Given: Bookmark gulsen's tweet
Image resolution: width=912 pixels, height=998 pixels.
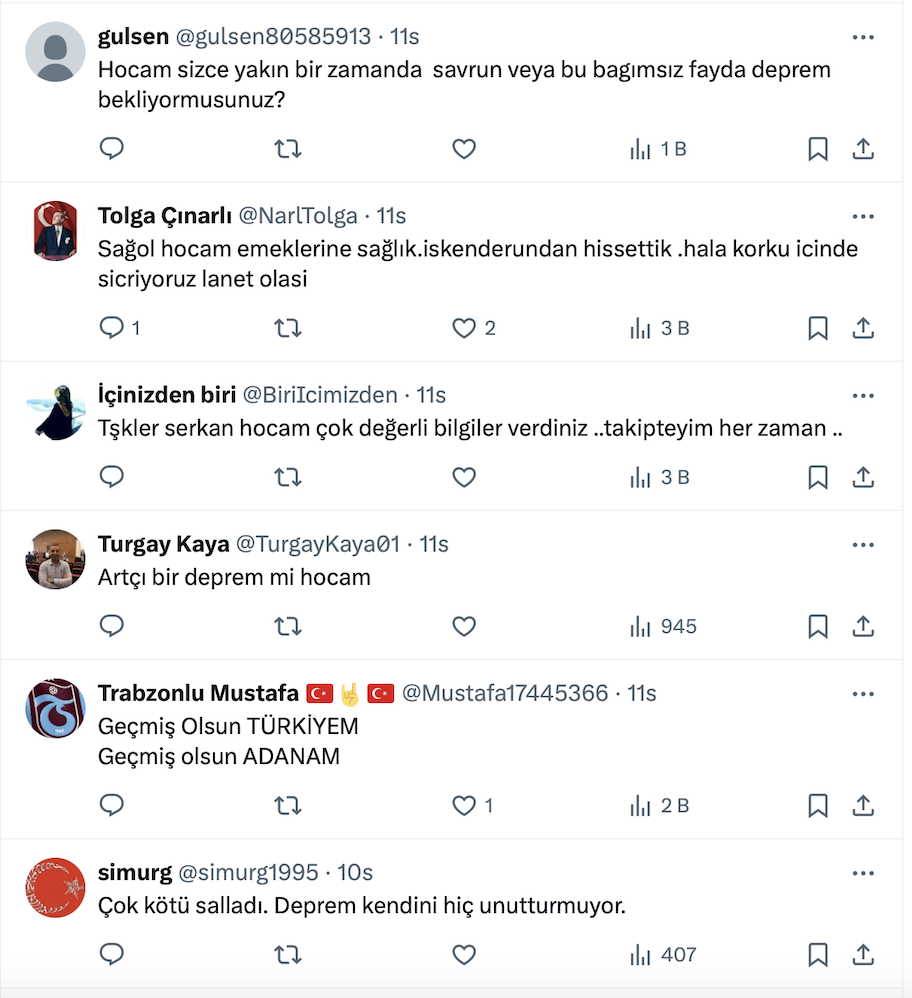Looking at the screenshot, I should click(817, 149).
